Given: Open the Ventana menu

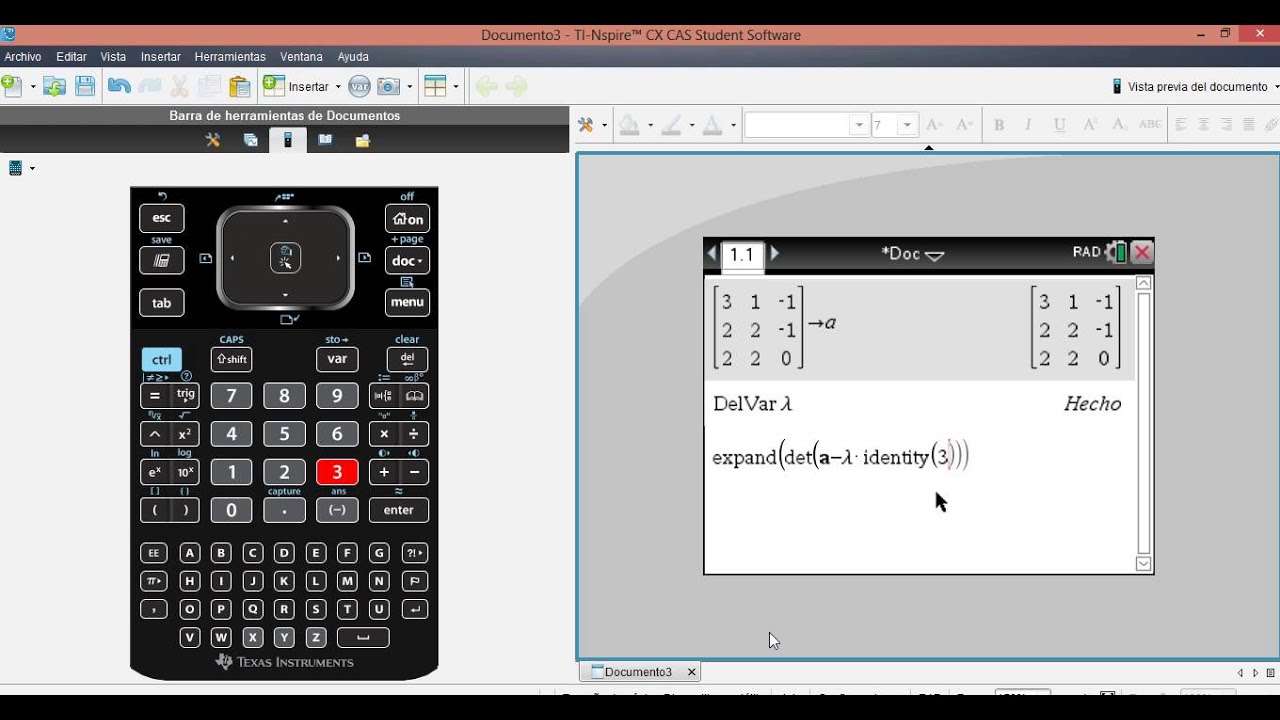Looking at the screenshot, I should [x=301, y=57].
